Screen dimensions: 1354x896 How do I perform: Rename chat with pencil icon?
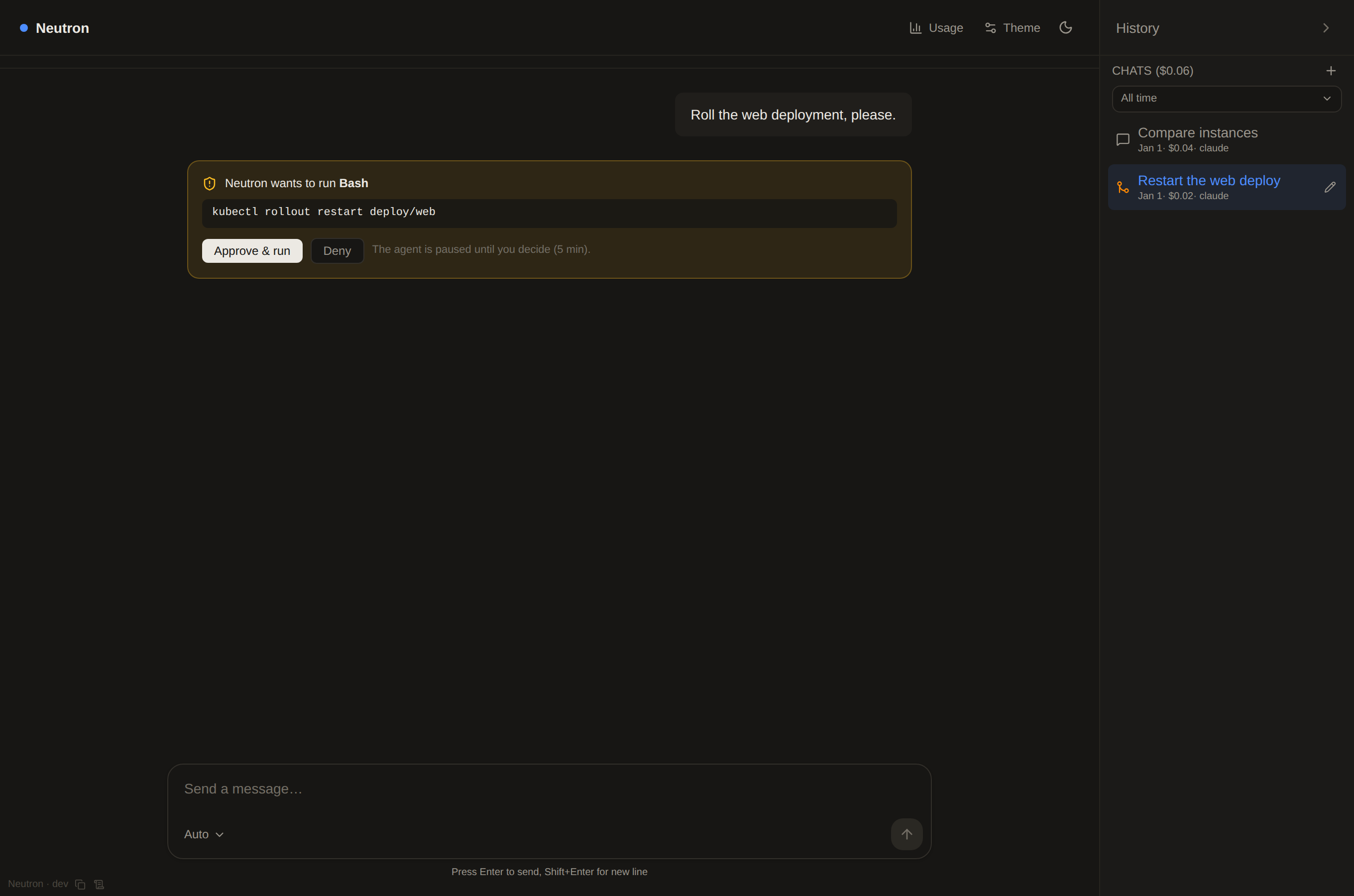pyautogui.click(x=1330, y=188)
